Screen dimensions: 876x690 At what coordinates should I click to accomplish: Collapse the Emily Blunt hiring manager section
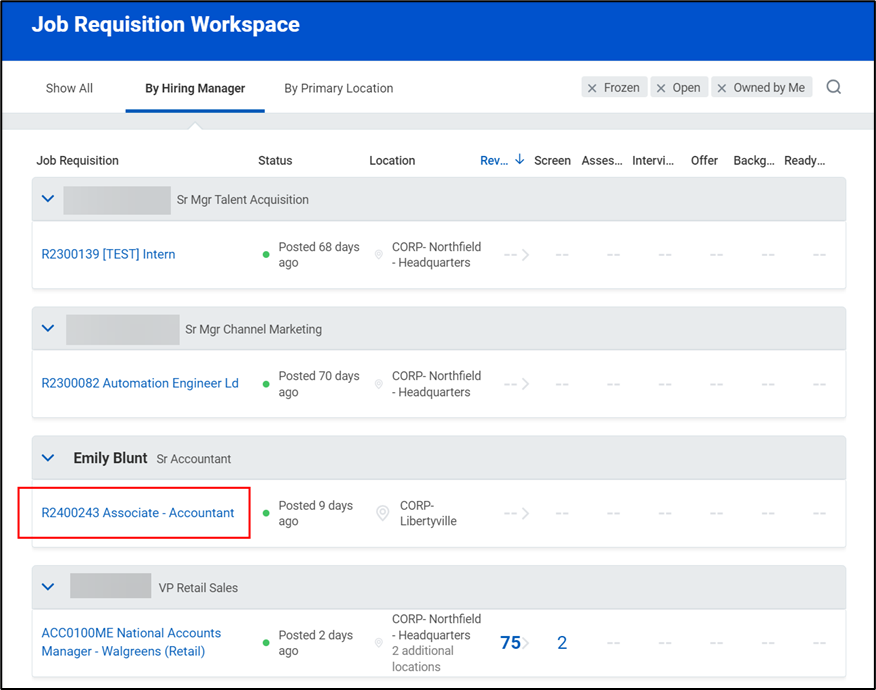[x=47, y=458]
